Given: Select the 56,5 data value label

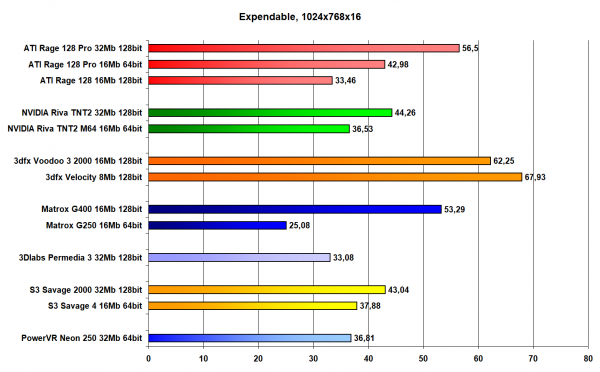Looking at the screenshot, I should click(470, 48).
